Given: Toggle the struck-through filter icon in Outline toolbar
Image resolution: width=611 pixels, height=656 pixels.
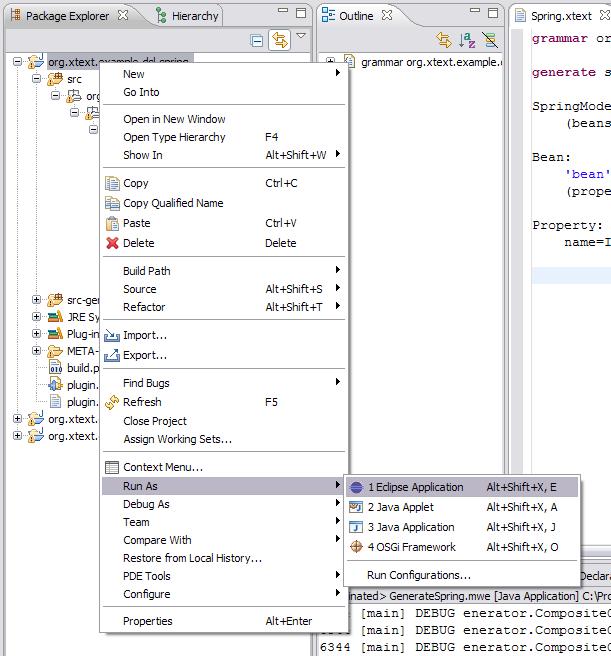Looking at the screenshot, I should point(490,40).
